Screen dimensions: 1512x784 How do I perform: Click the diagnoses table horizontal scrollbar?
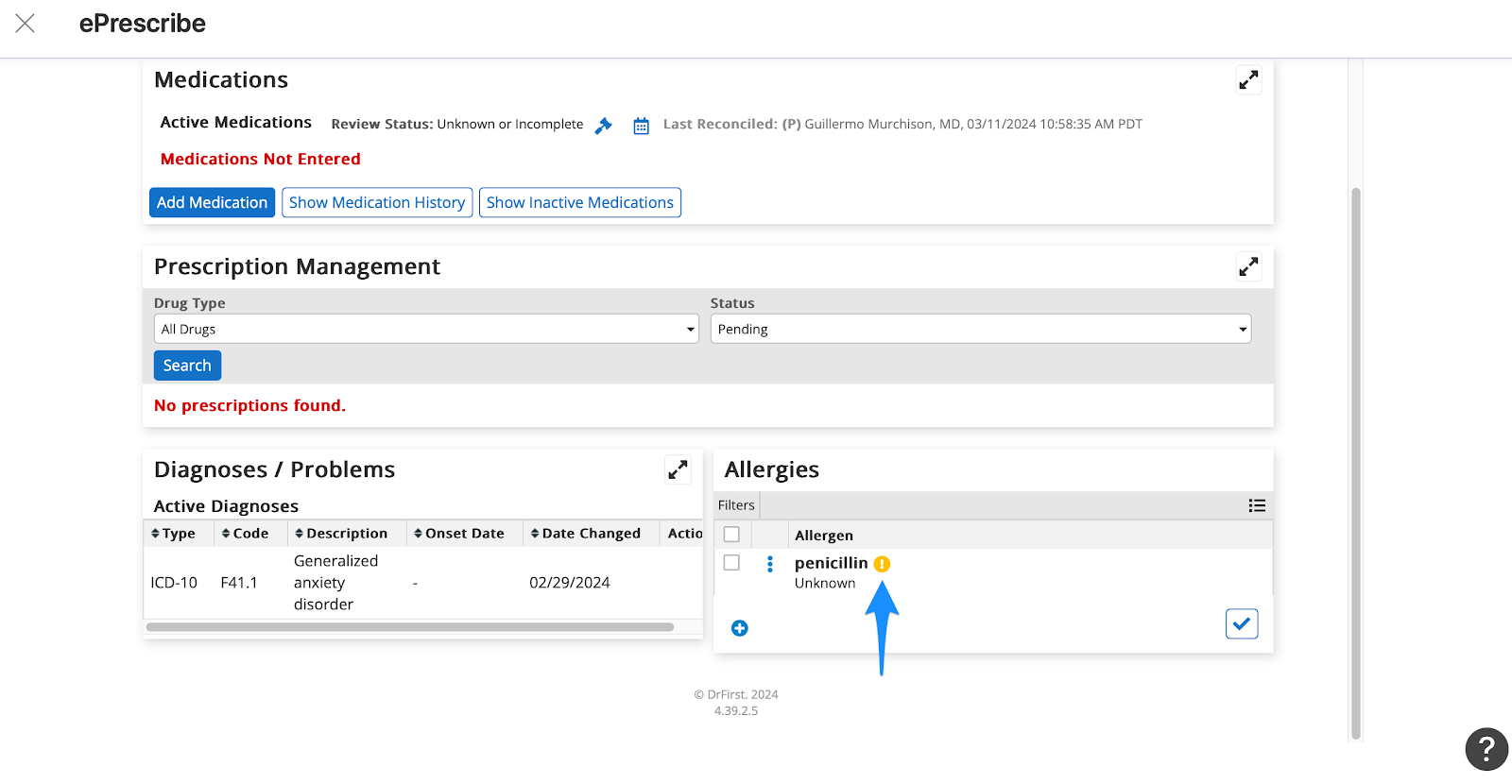point(410,626)
